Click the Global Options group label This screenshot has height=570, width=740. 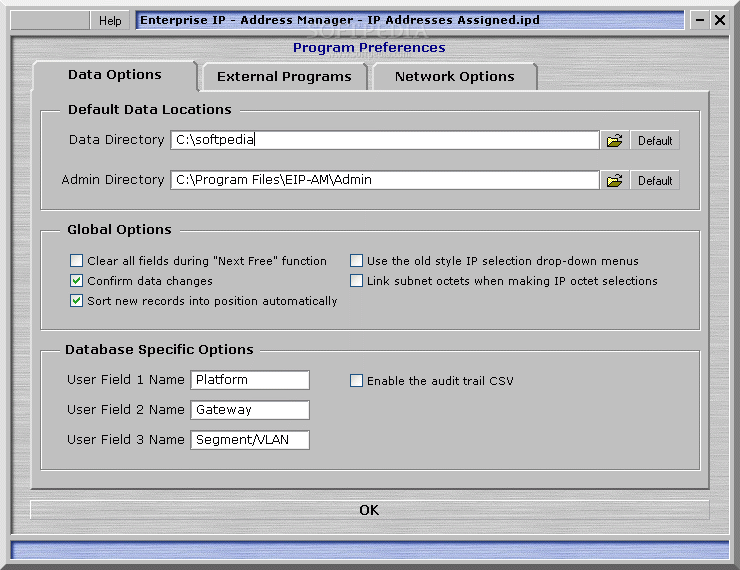point(119,230)
